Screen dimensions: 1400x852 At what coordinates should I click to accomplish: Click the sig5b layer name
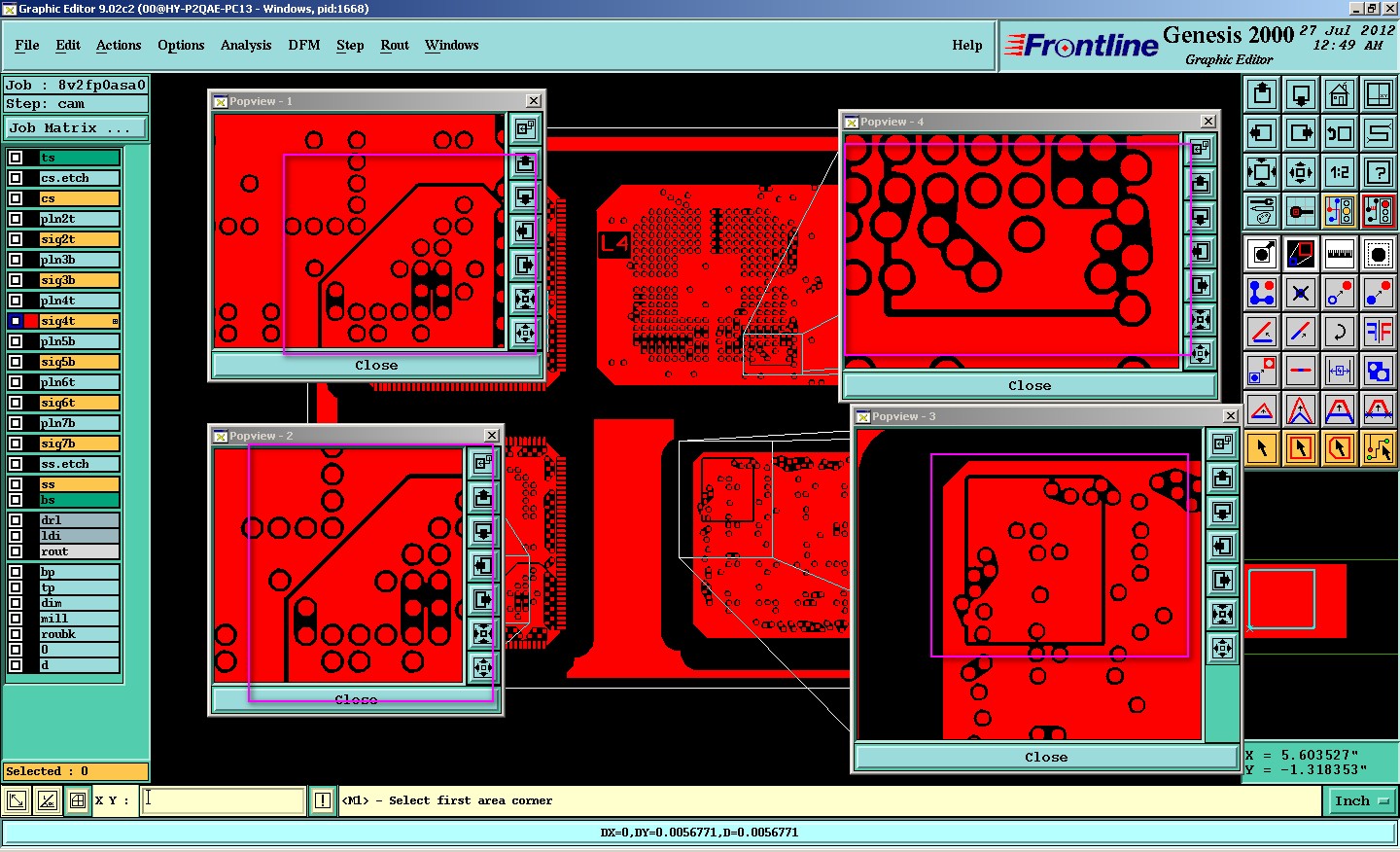pyautogui.click(x=80, y=362)
